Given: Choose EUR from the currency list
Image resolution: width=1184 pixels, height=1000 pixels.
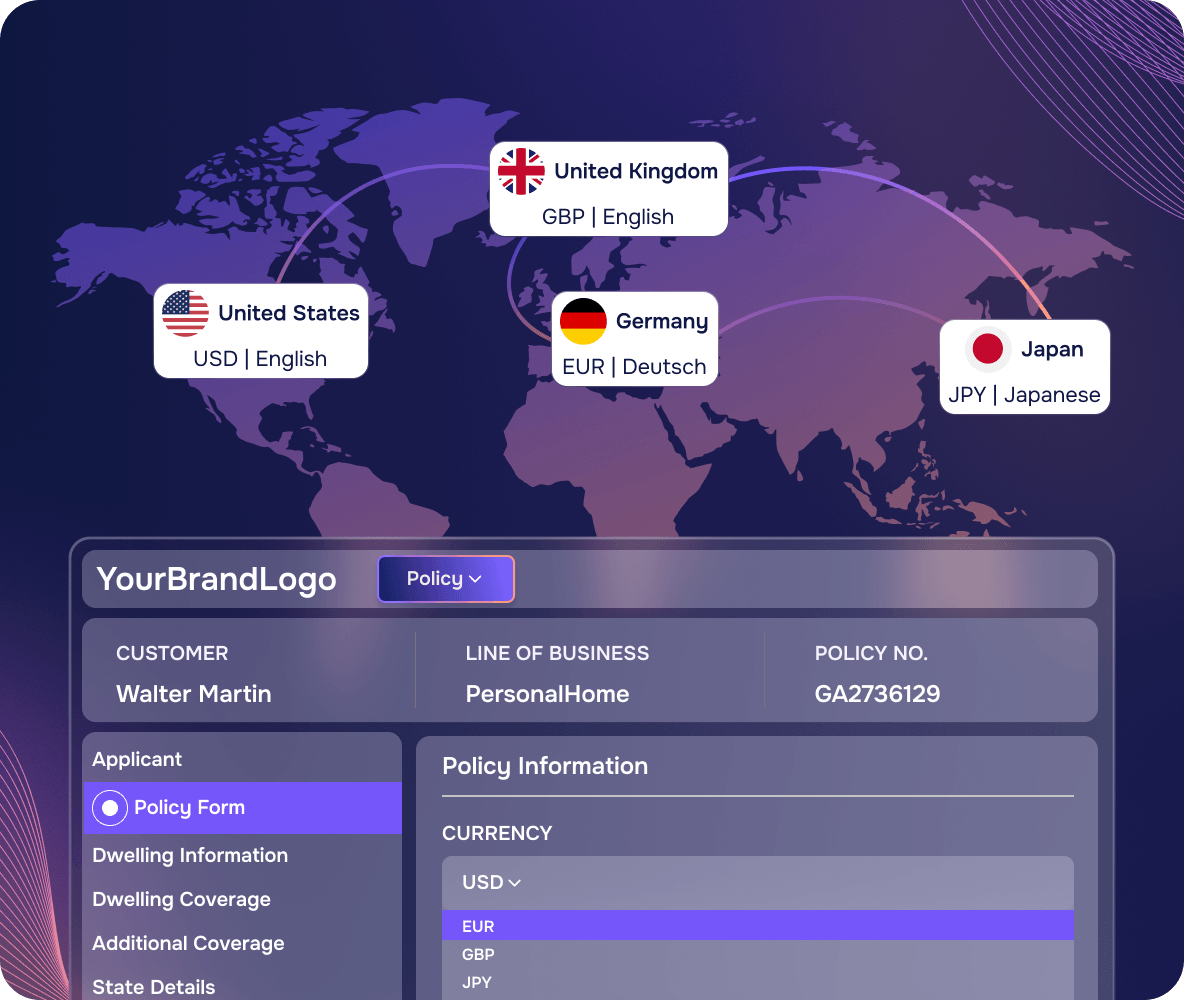Looking at the screenshot, I should pos(757,926).
